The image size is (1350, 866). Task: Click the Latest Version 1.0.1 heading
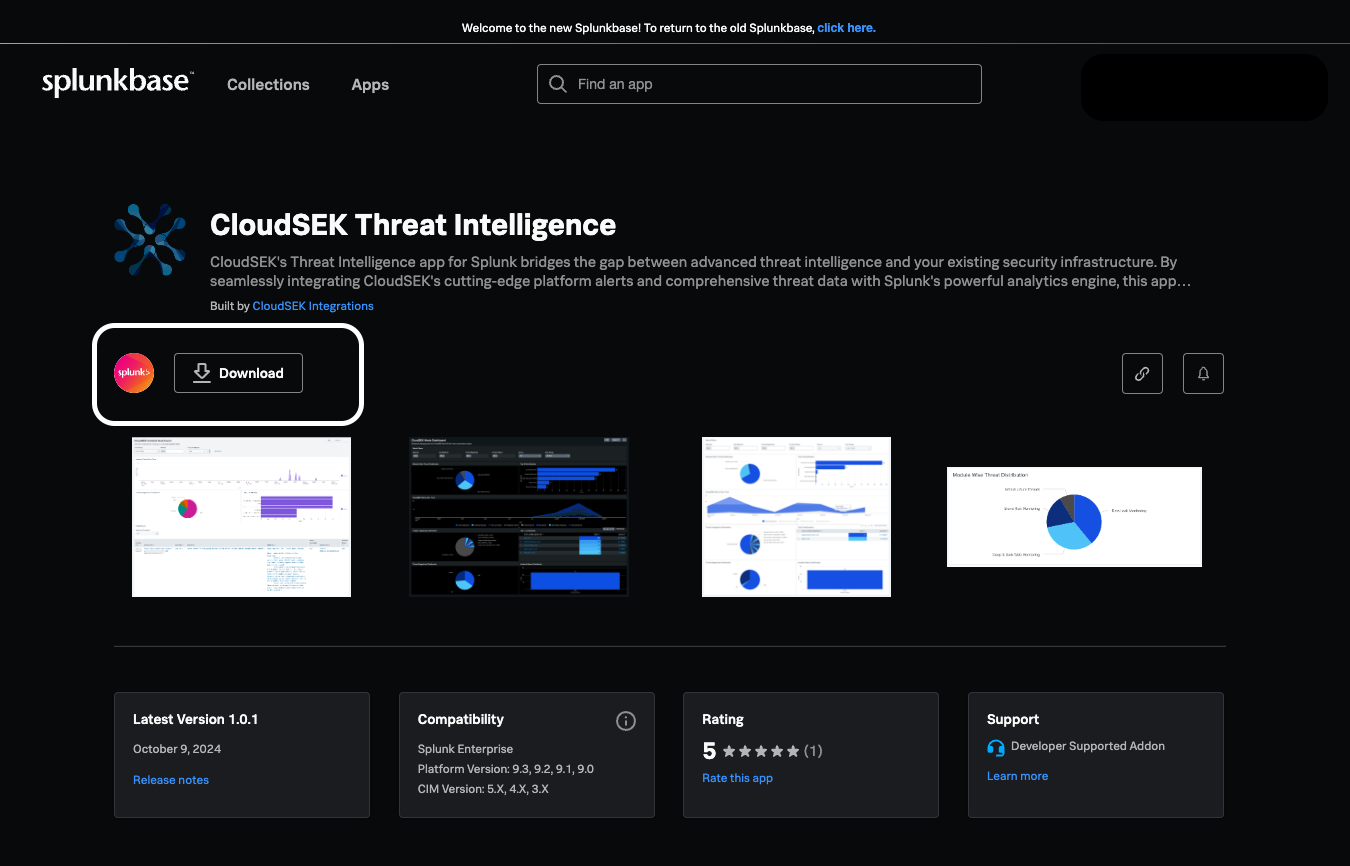(196, 719)
